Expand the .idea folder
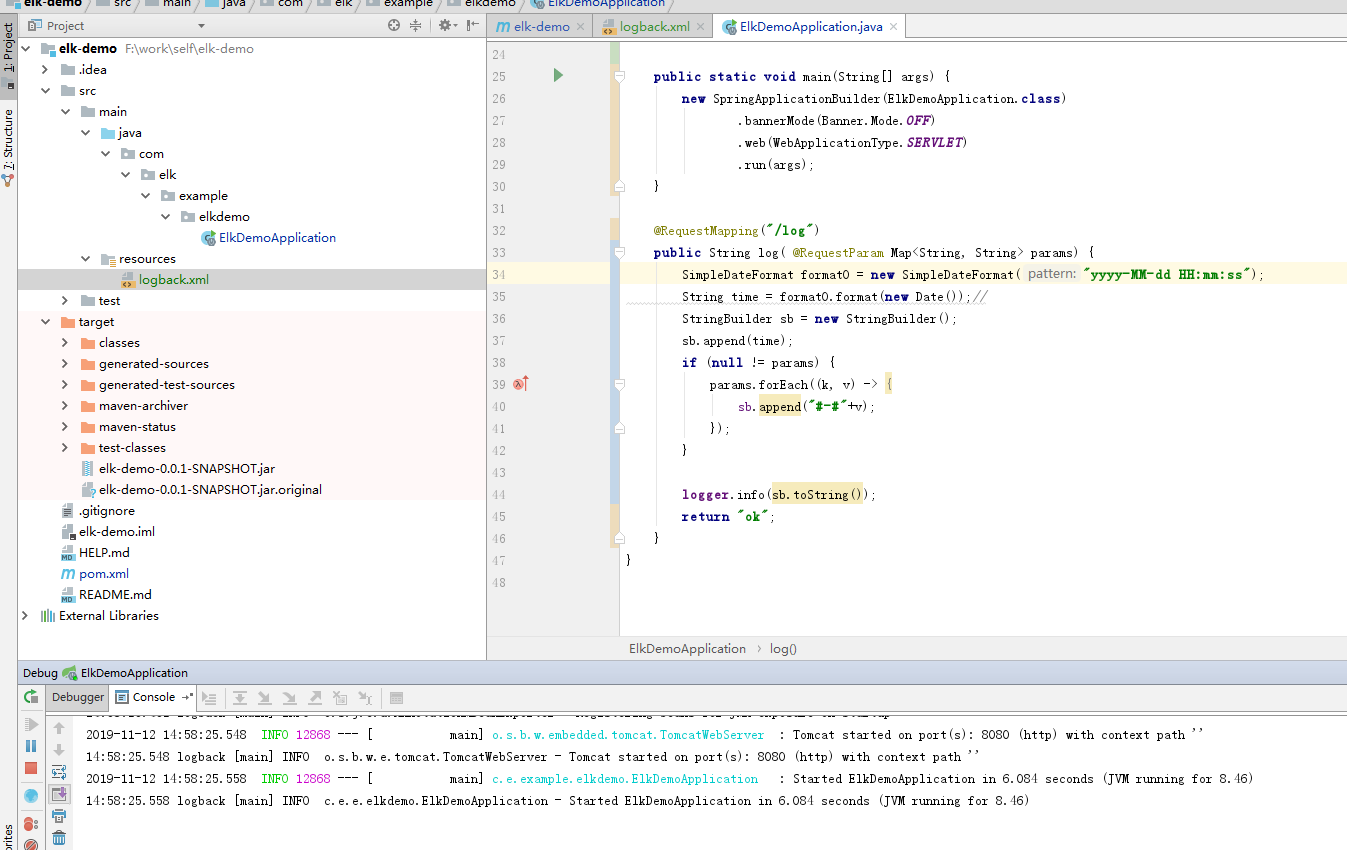Screen dimensions: 1347x850 point(45,69)
